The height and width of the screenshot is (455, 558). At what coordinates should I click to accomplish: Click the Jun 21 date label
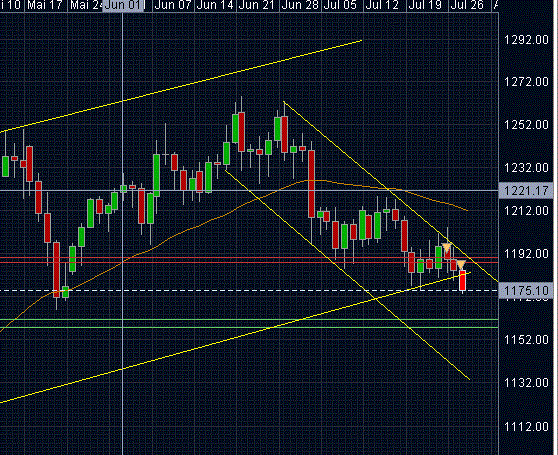click(257, 5)
